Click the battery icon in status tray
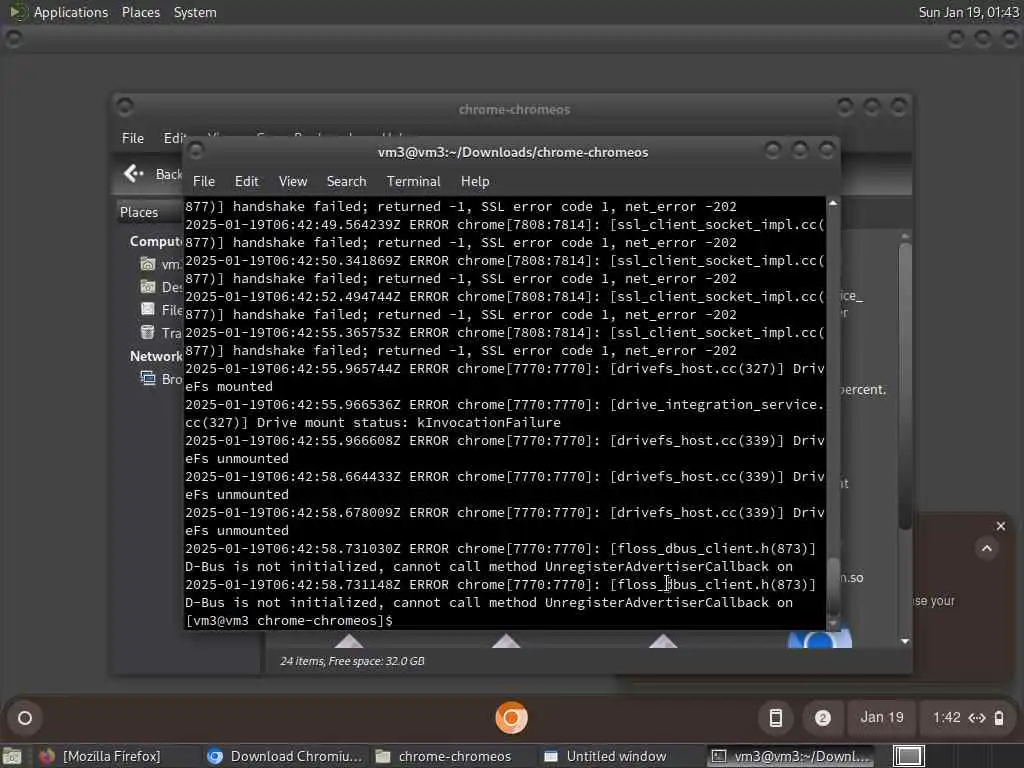Image resolution: width=1024 pixels, height=768 pixels. click(999, 718)
